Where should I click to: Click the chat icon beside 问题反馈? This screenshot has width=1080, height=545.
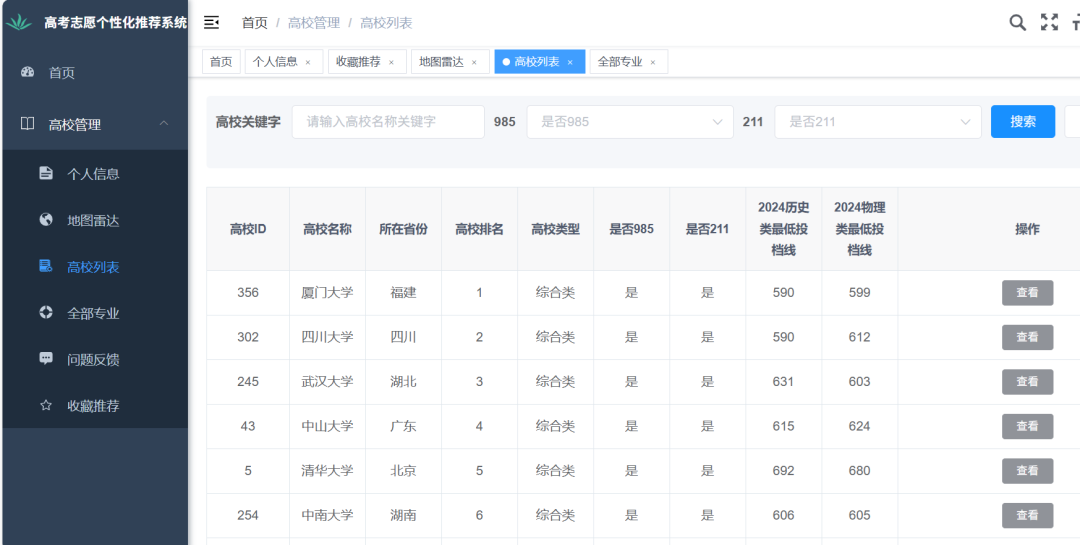click(46, 359)
